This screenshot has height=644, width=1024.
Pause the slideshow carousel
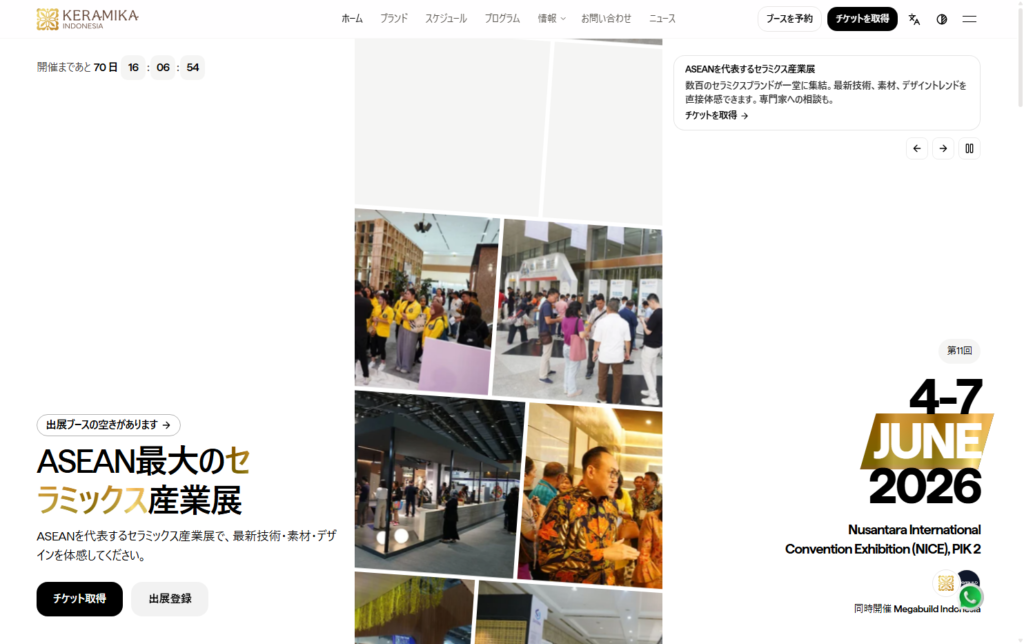(969, 149)
